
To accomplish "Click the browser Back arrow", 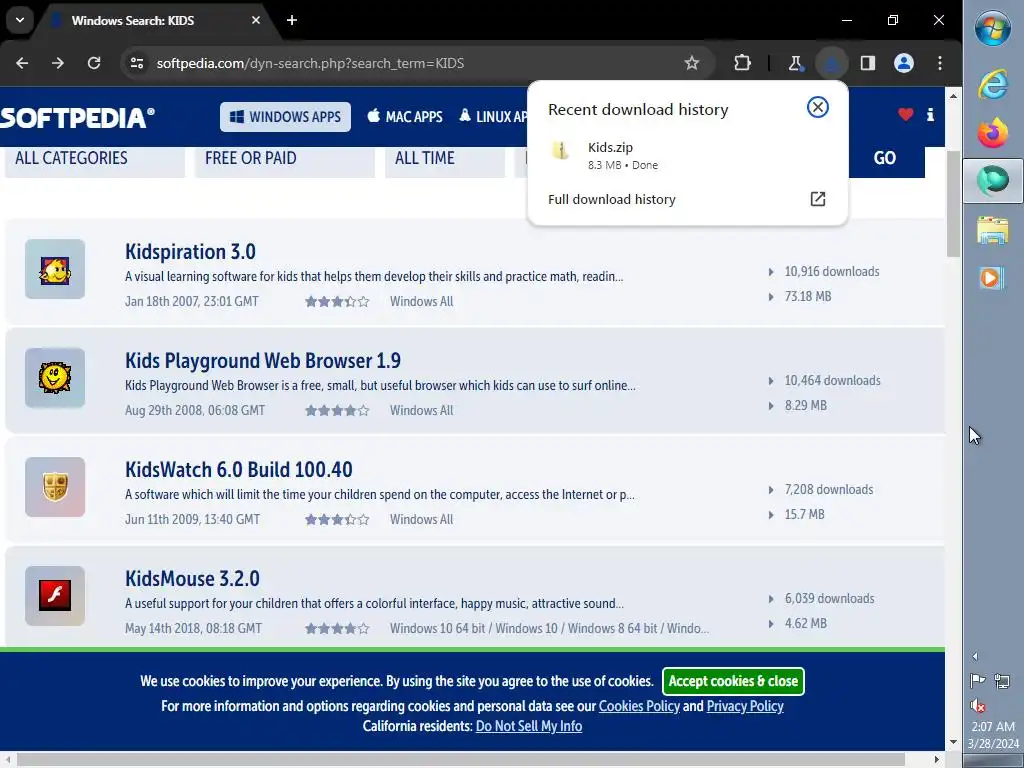I will pos(22,63).
